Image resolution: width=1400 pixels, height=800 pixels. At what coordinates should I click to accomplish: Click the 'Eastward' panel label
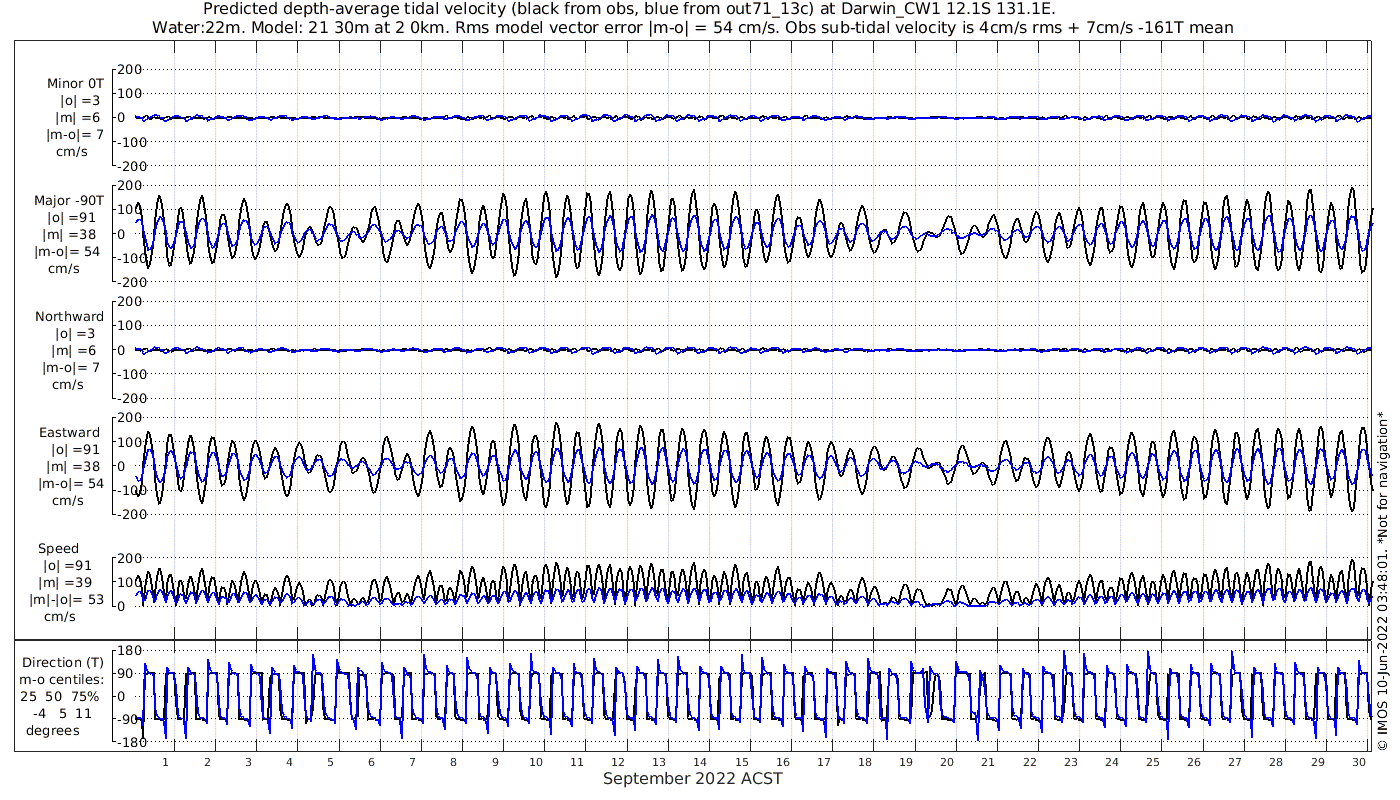tap(70, 432)
